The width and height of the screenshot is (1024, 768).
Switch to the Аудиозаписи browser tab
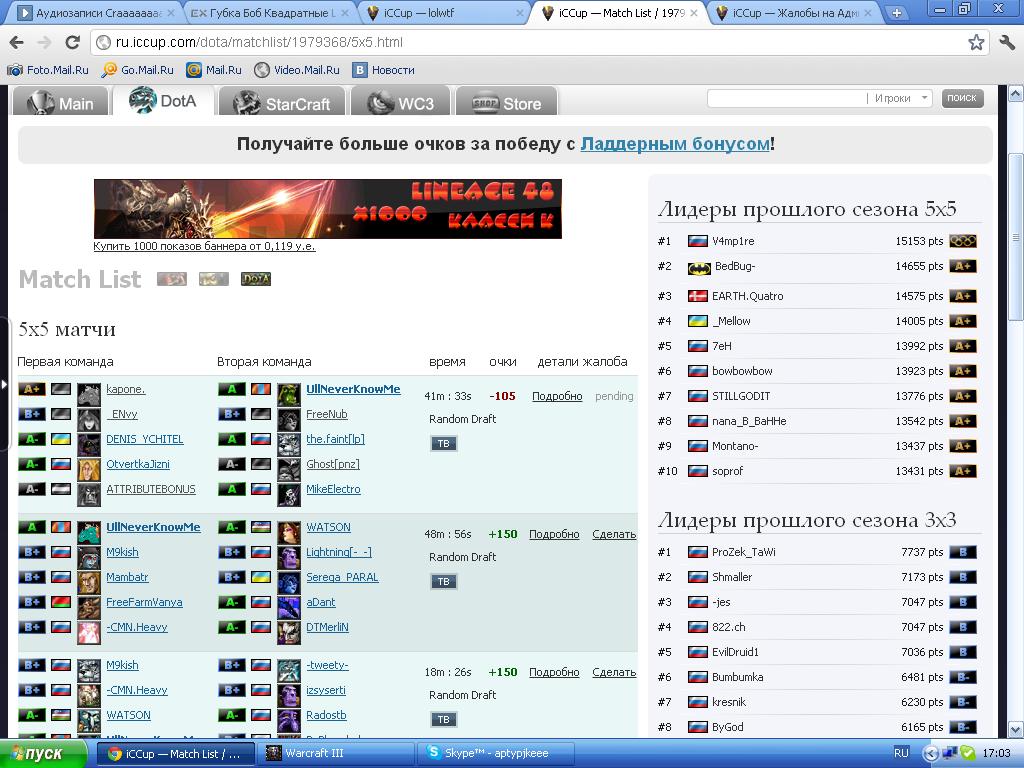point(96,12)
